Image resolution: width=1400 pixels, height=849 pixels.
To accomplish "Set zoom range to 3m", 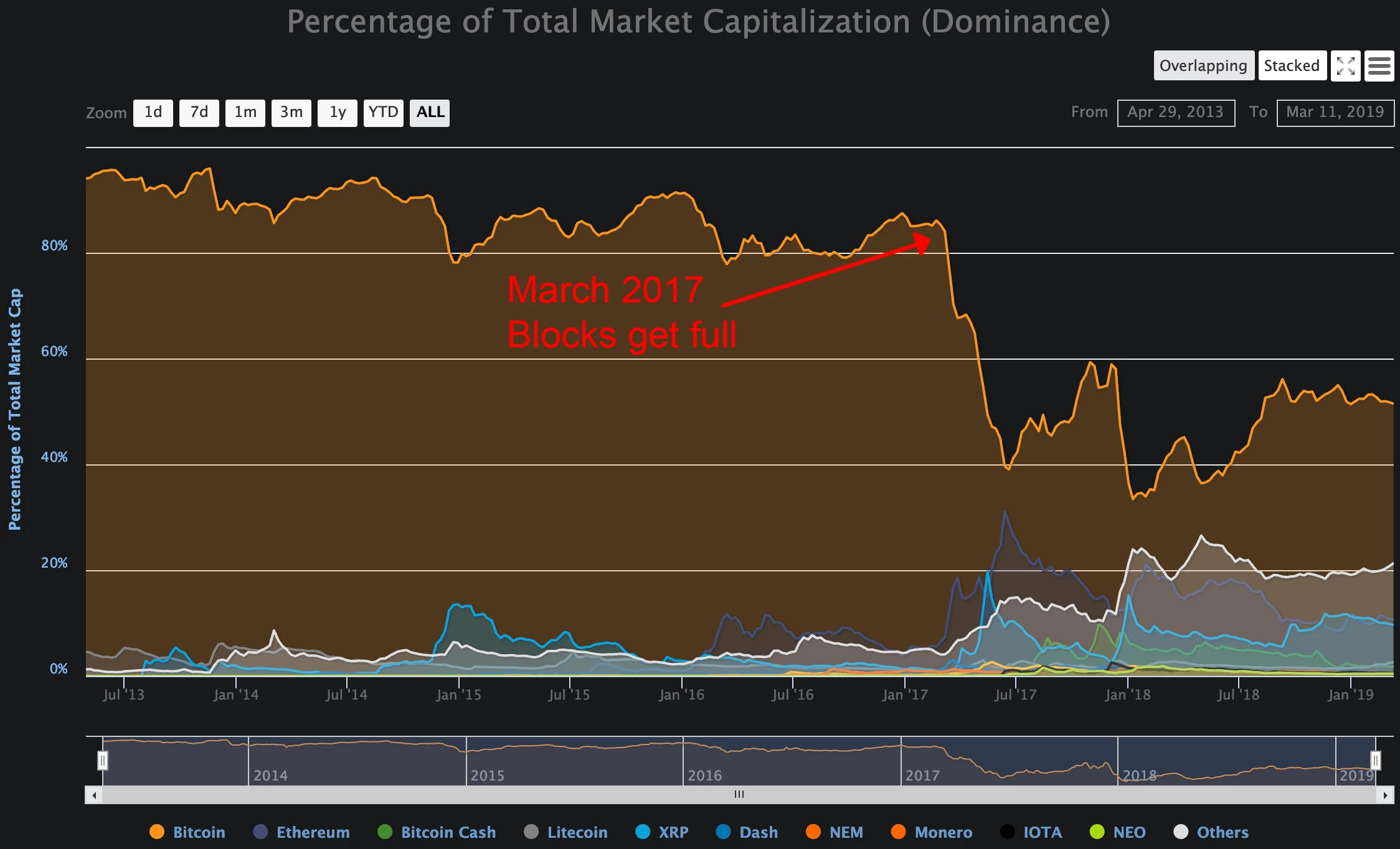I will pos(291,113).
